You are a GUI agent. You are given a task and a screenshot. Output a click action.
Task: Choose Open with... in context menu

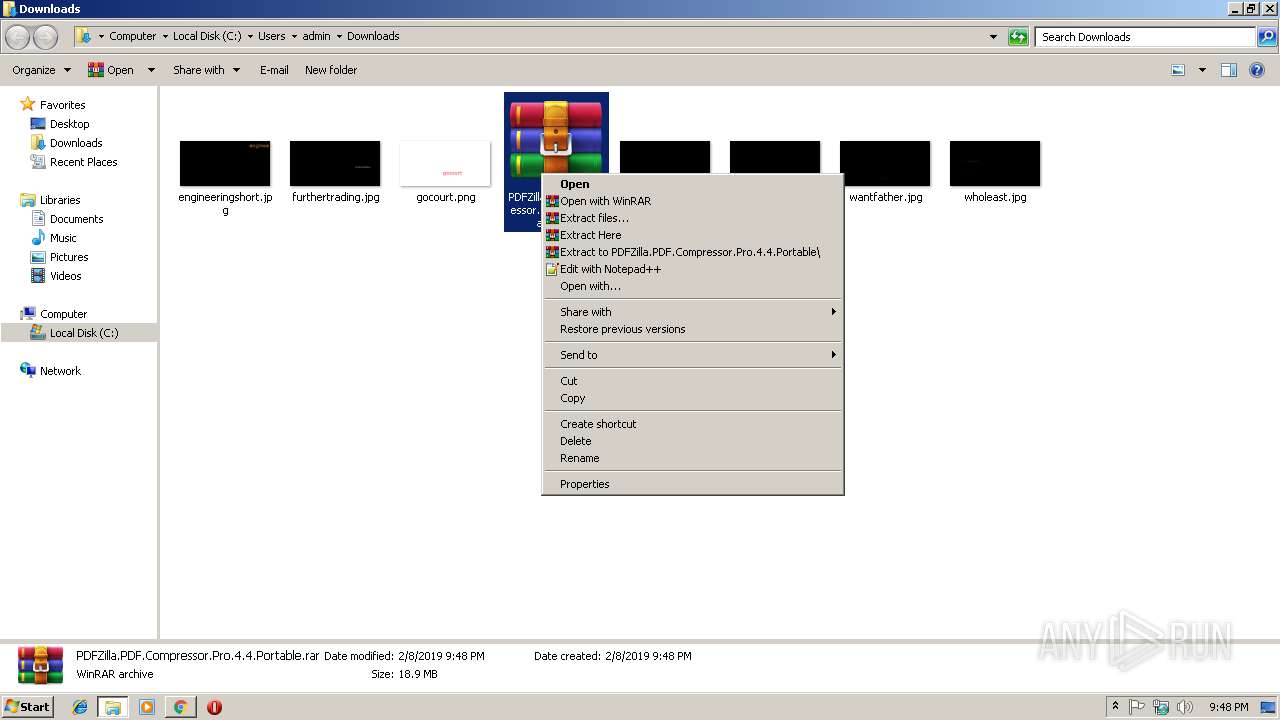(693, 286)
